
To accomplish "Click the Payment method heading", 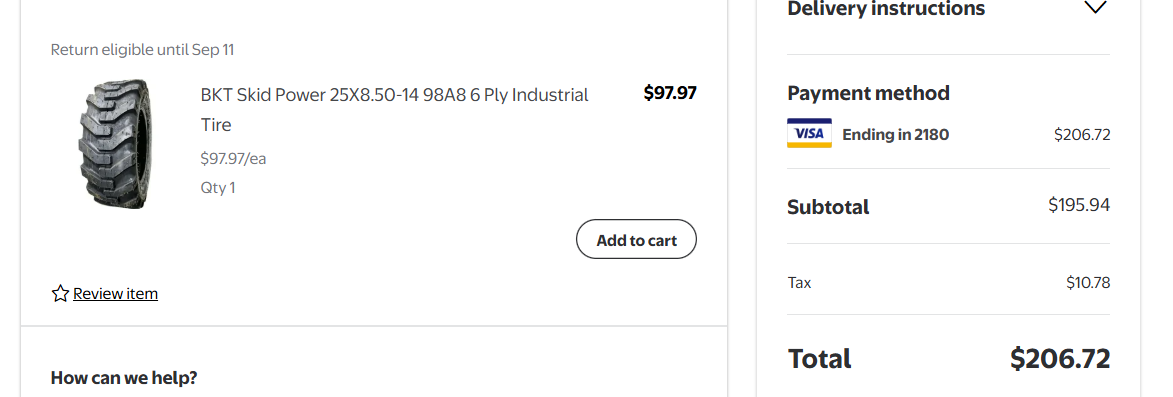I will [x=869, y=93].
